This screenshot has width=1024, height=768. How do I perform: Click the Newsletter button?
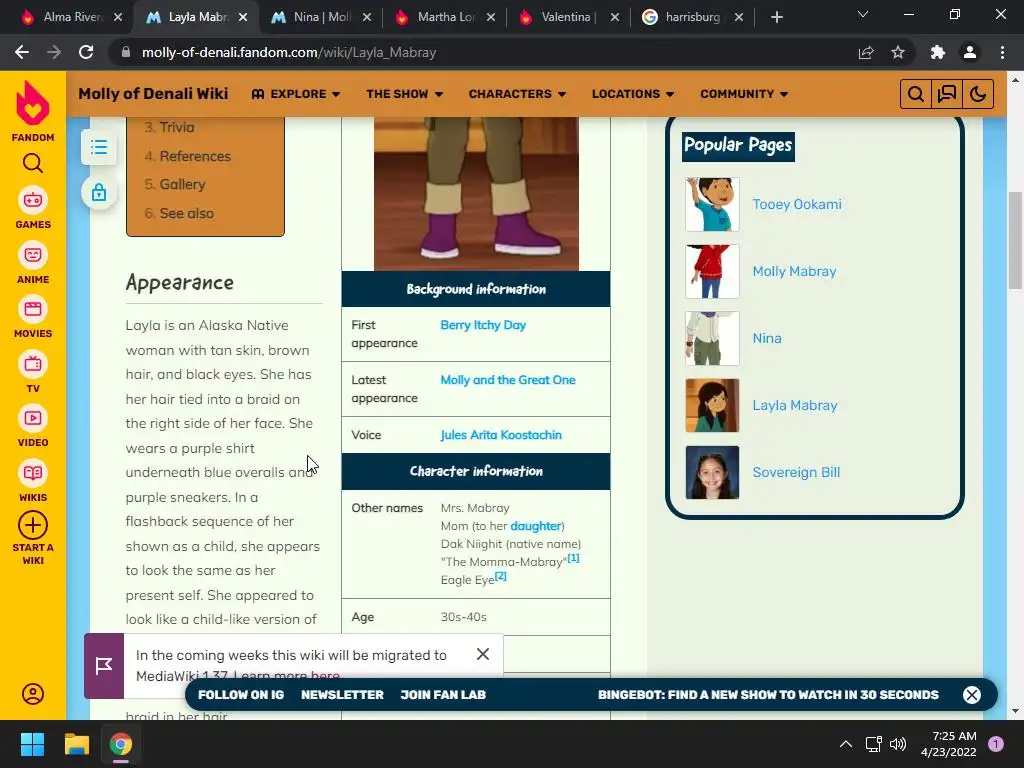342,695
